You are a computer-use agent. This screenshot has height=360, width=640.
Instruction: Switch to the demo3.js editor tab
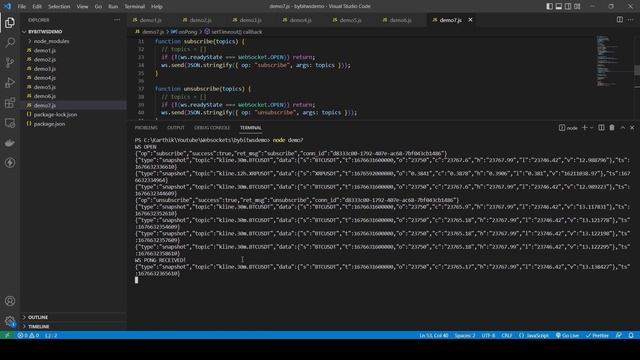pos(251,20)
